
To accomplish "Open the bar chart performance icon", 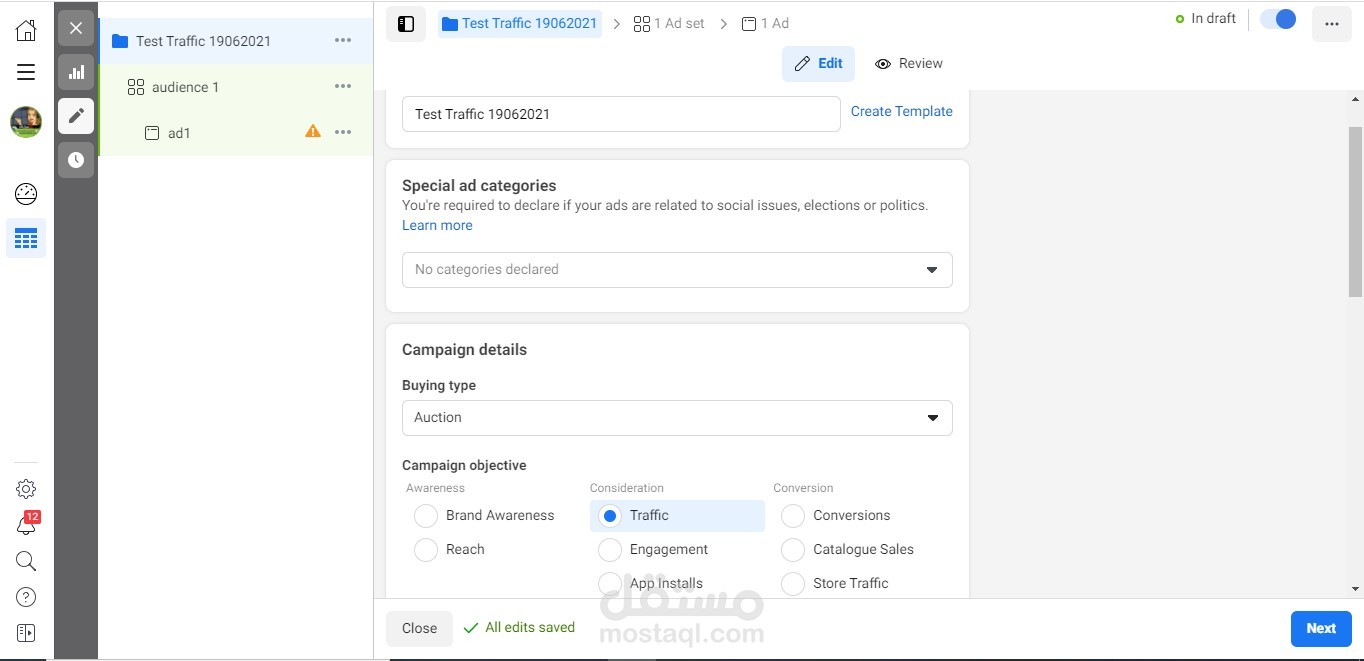I will click(x=76, y=72).
